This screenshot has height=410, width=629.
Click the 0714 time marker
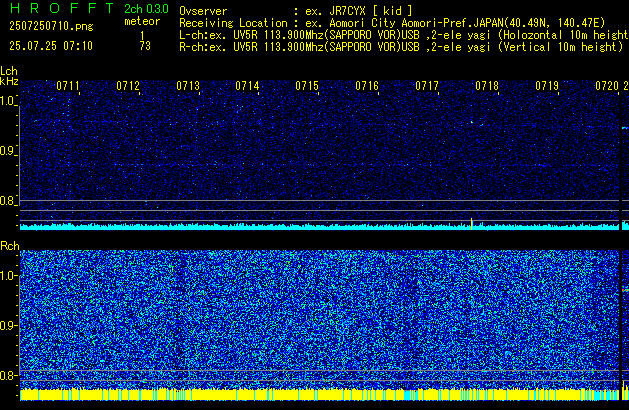click(x=247, y=86)
